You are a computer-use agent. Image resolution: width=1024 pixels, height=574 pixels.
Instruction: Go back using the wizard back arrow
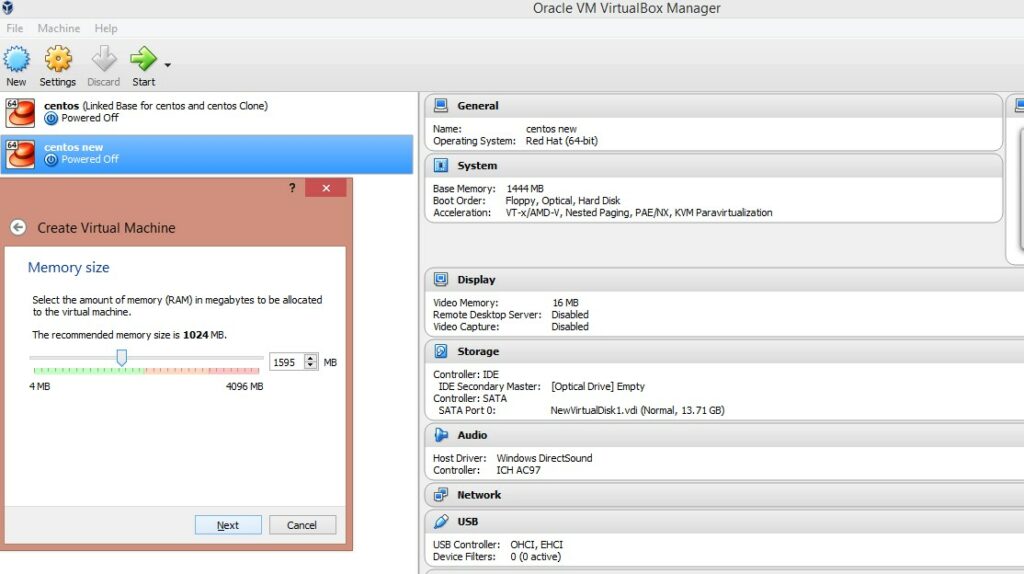[x=18, y=227]
